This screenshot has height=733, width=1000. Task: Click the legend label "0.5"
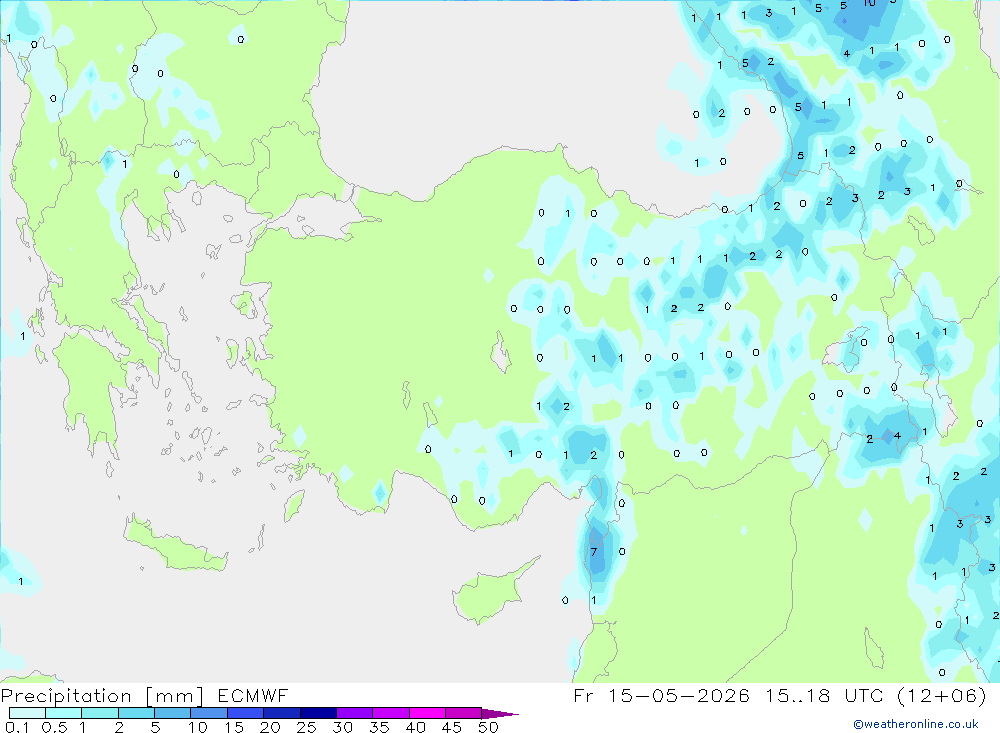pos(54,727)
